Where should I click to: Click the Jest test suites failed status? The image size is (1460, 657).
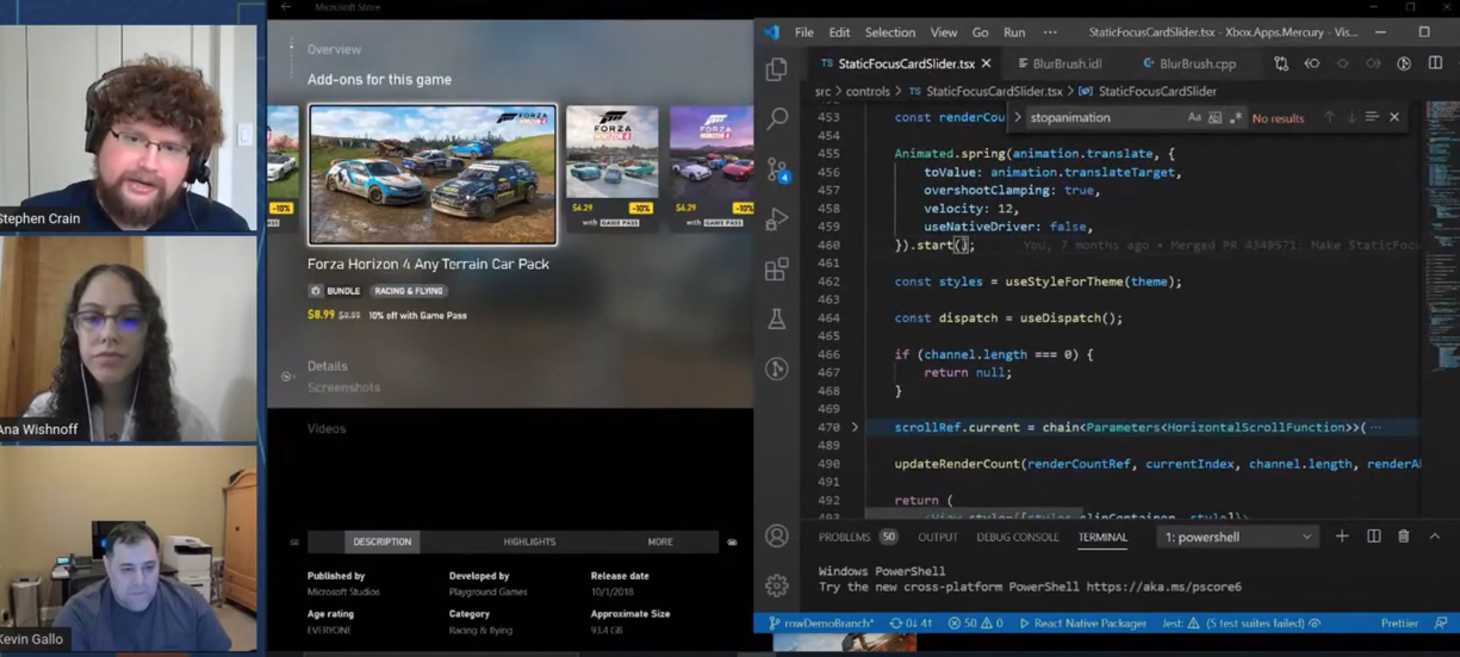pos(1241,623)
